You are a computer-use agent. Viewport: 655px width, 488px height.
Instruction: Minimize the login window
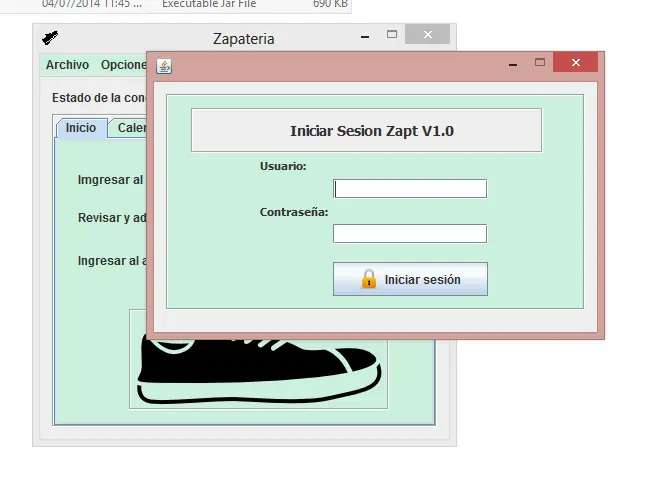[513, 64]
